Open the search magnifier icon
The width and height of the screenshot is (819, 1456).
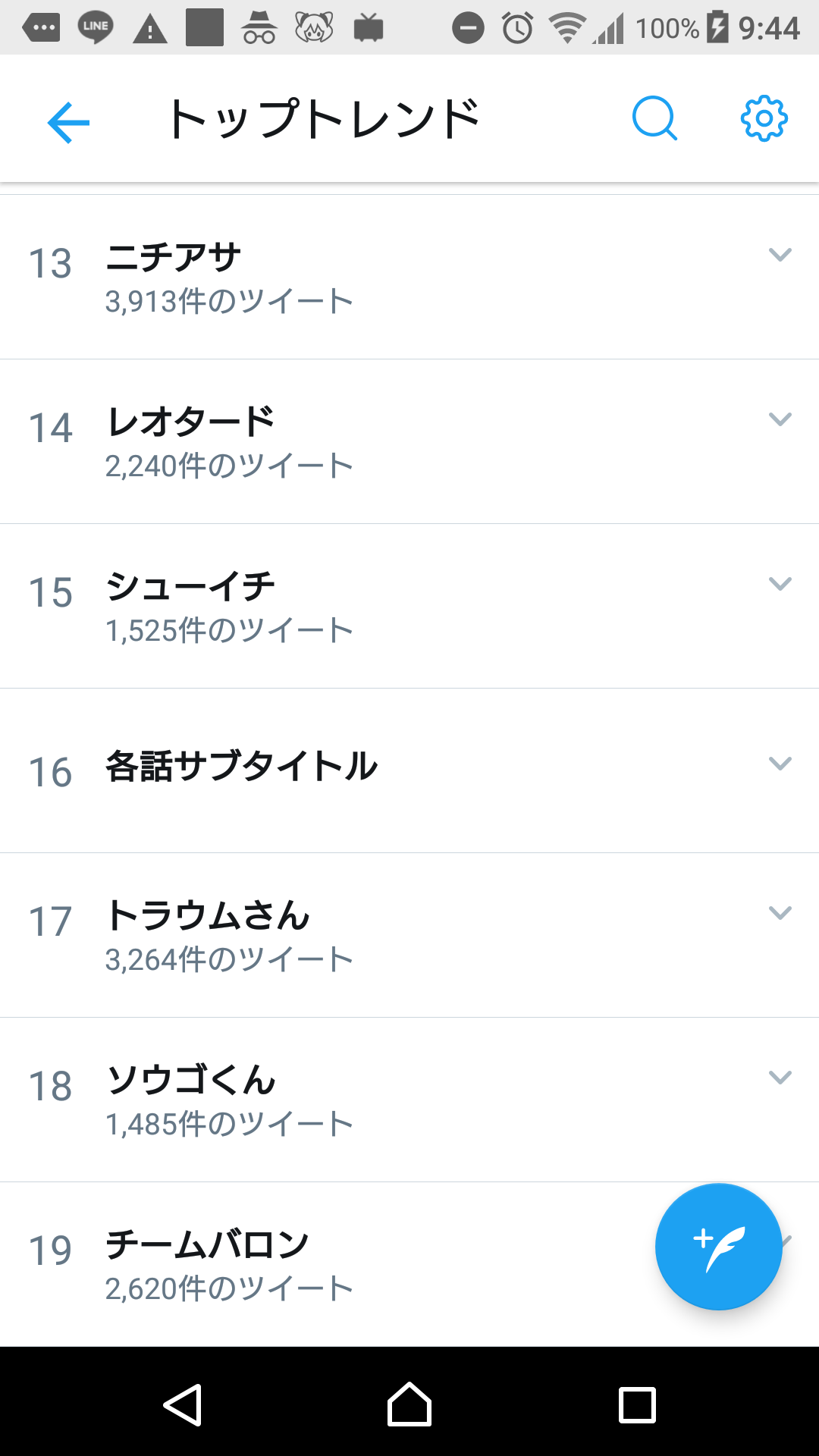tap(654, 119)
